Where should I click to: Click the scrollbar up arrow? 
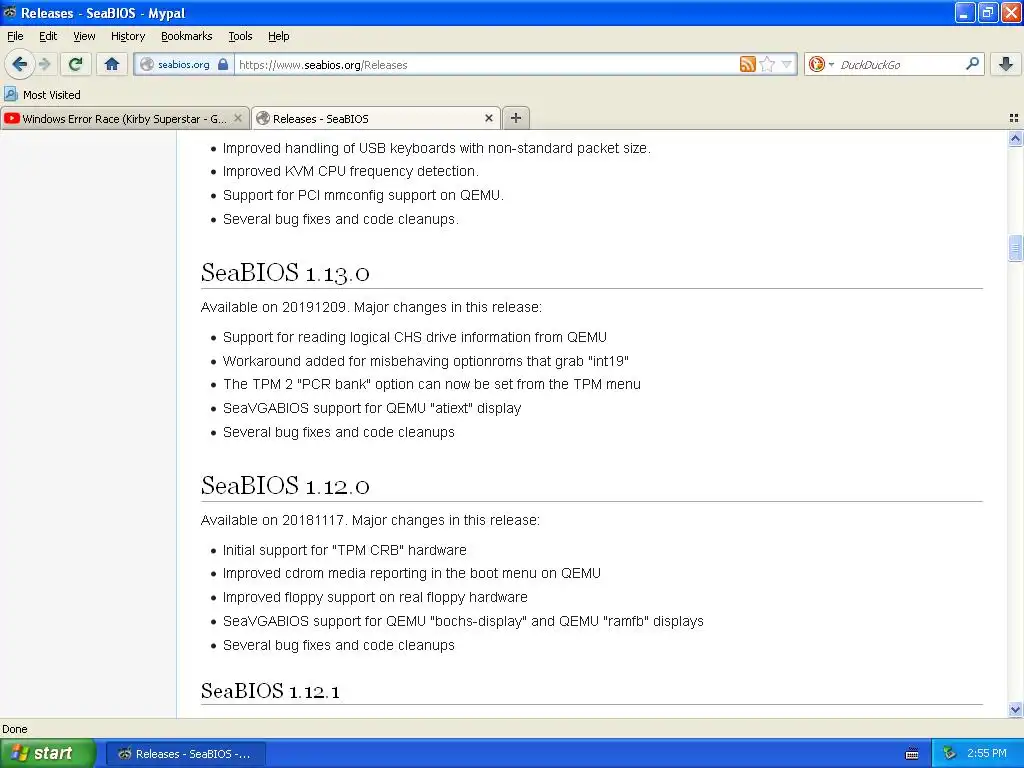pos(1015,138)
